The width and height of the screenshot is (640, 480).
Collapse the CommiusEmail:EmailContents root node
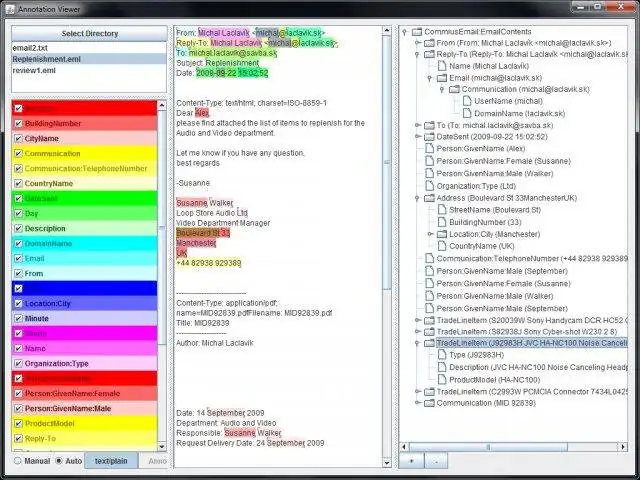[x=404, y=32]
